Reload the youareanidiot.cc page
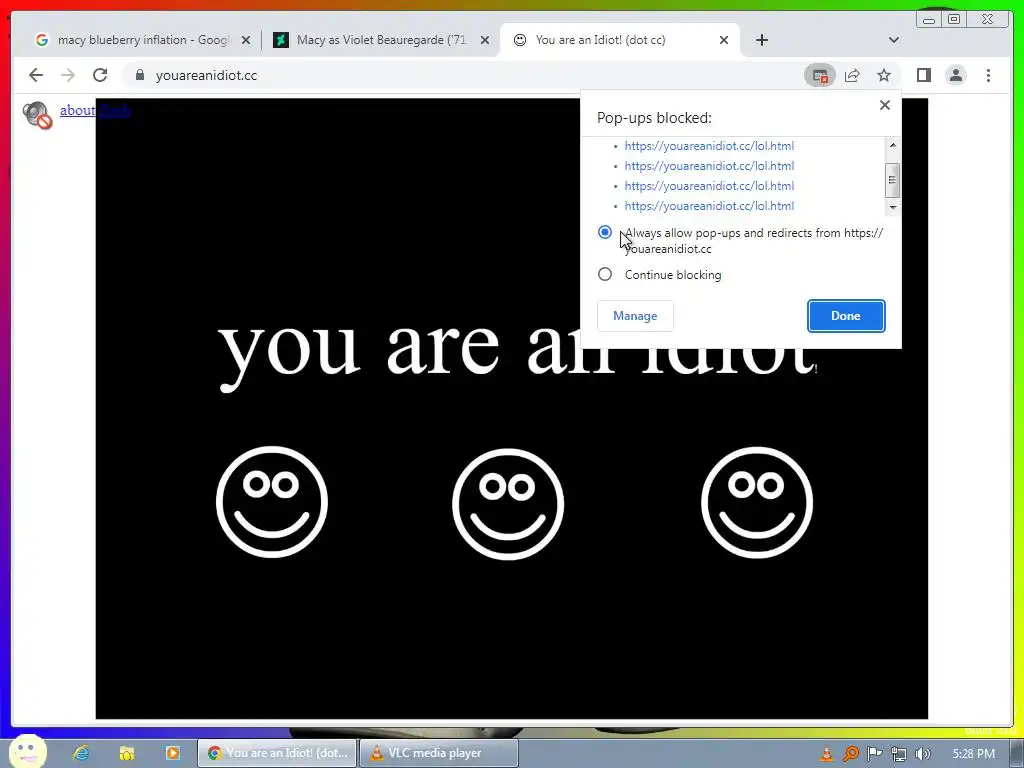 click(100, 75)
